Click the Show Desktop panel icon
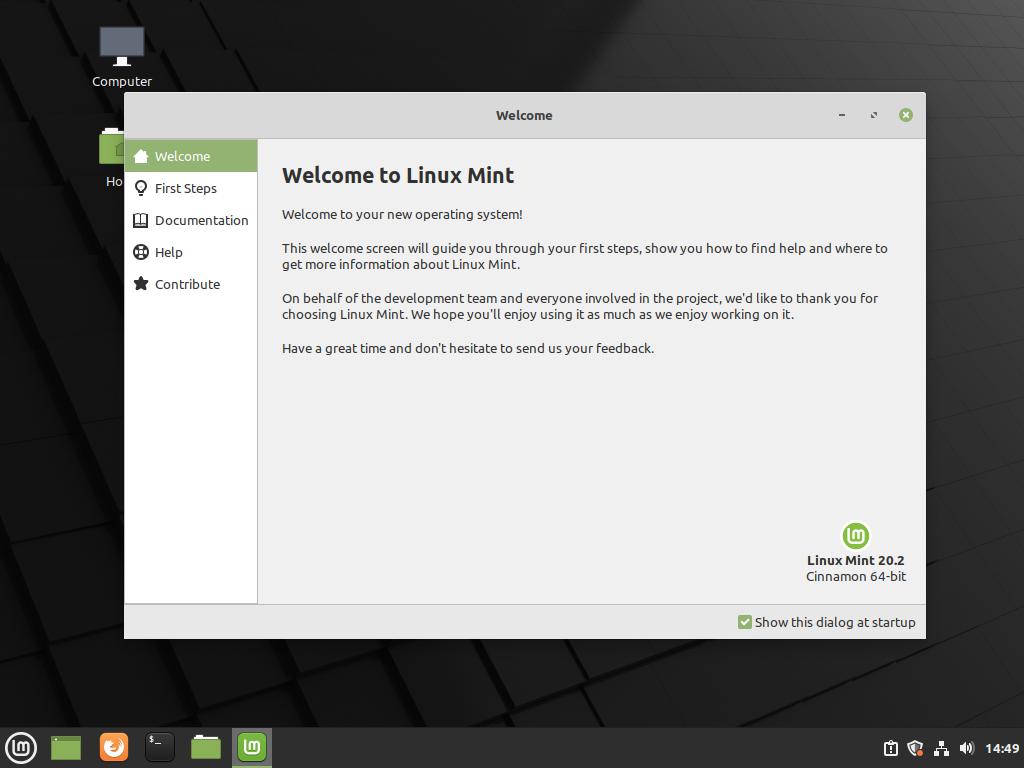Screen dimensions: 1024x768 pos(66,747)
